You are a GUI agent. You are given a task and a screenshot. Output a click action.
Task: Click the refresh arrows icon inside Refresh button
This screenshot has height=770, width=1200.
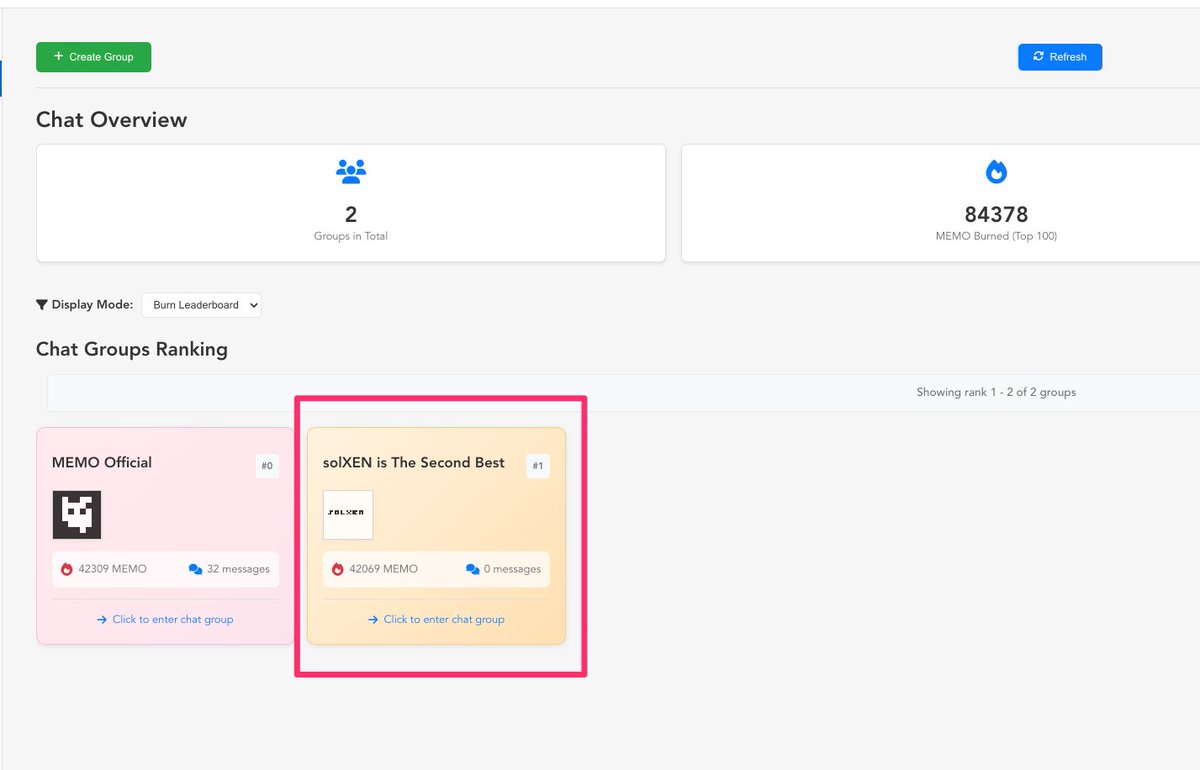click(x=1040, y=57)
